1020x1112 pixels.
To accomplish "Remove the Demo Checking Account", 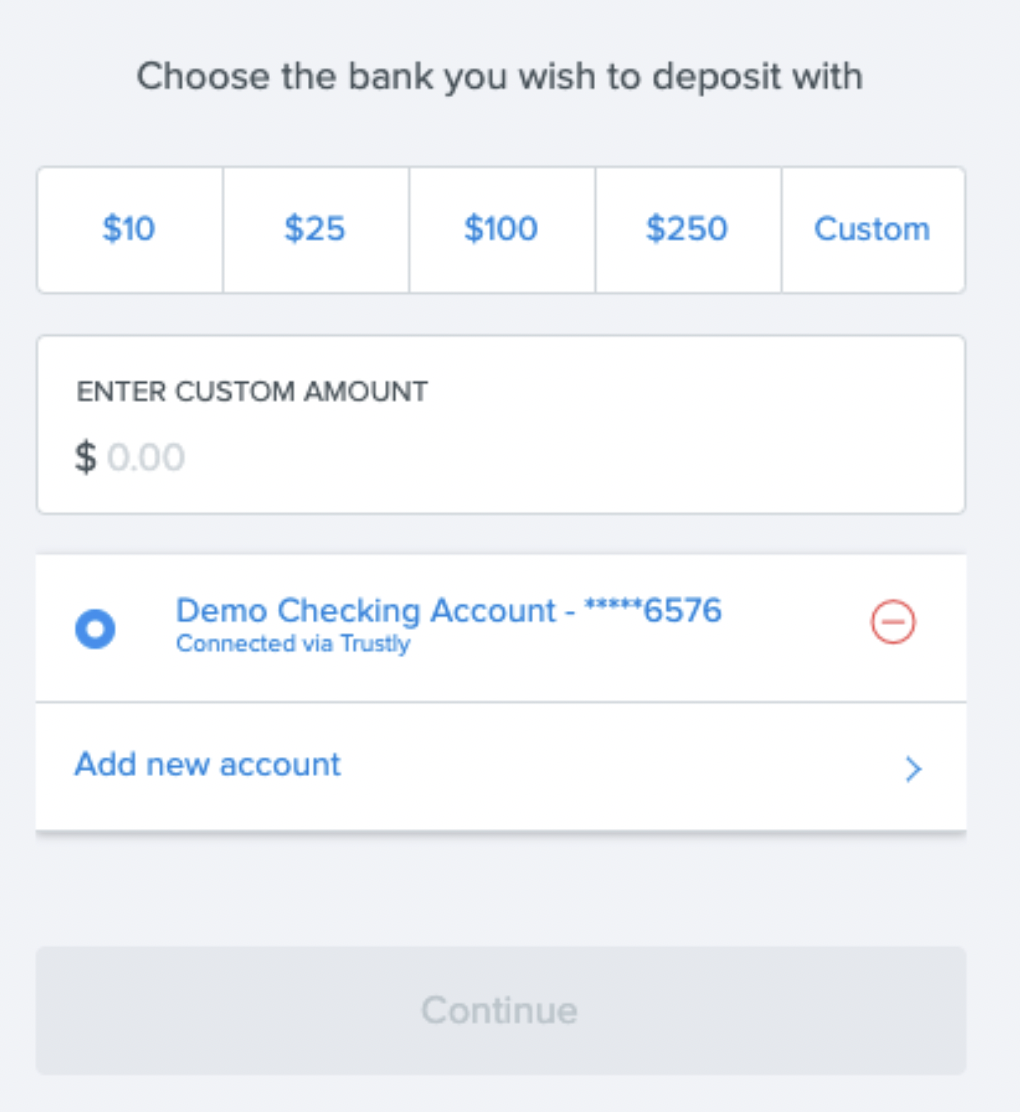I will click(892, 622).
